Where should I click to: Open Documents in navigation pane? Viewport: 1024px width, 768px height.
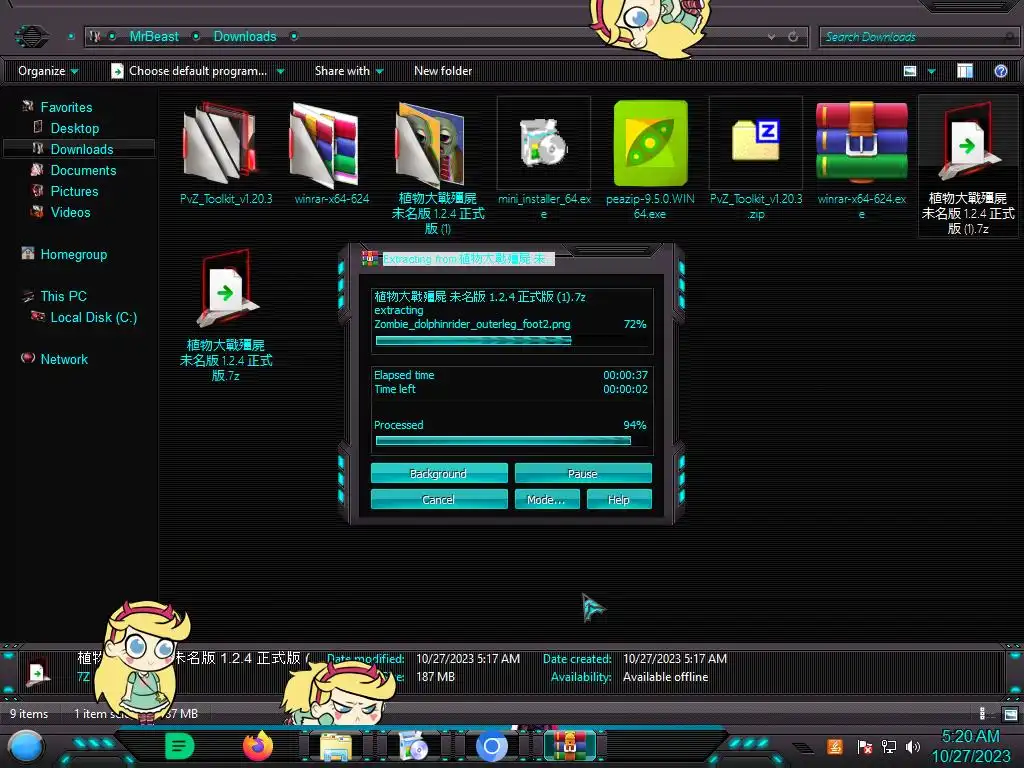tap(83, 170)
